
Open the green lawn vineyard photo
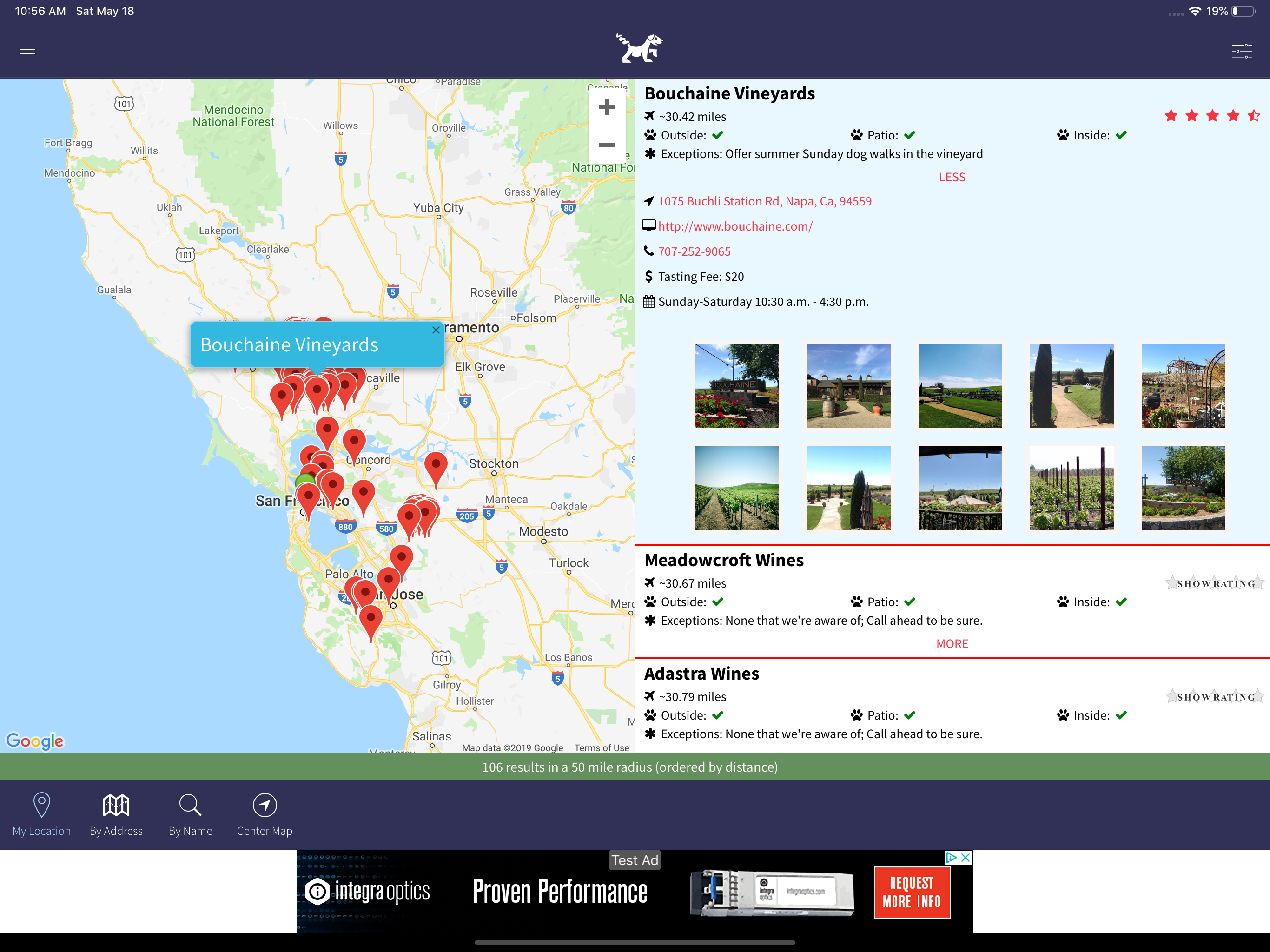[960, 386]
